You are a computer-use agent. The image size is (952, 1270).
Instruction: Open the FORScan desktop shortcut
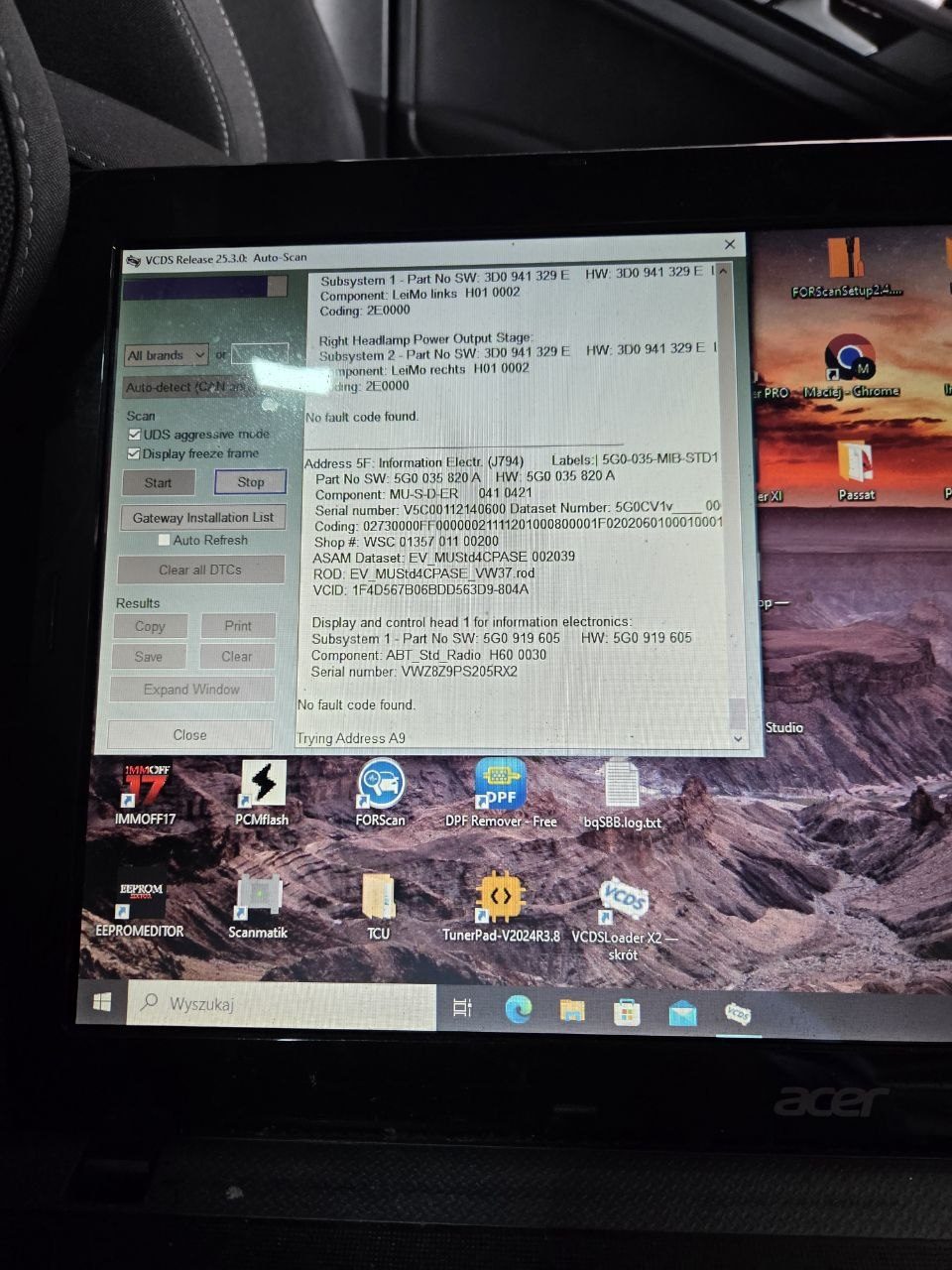[381, 793]
